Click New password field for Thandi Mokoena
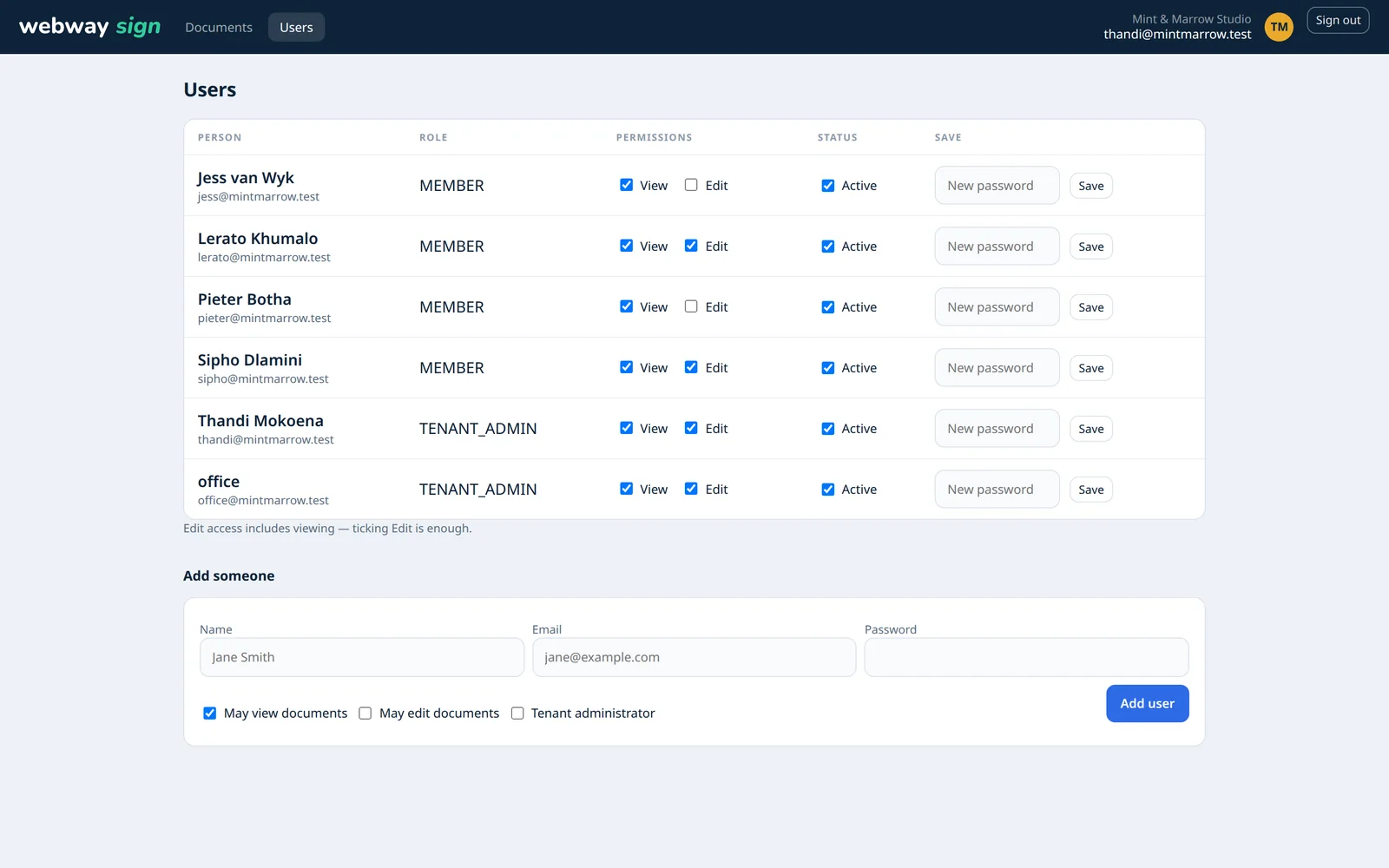This screenshot has width=1389, height=868. coord(997,429)
